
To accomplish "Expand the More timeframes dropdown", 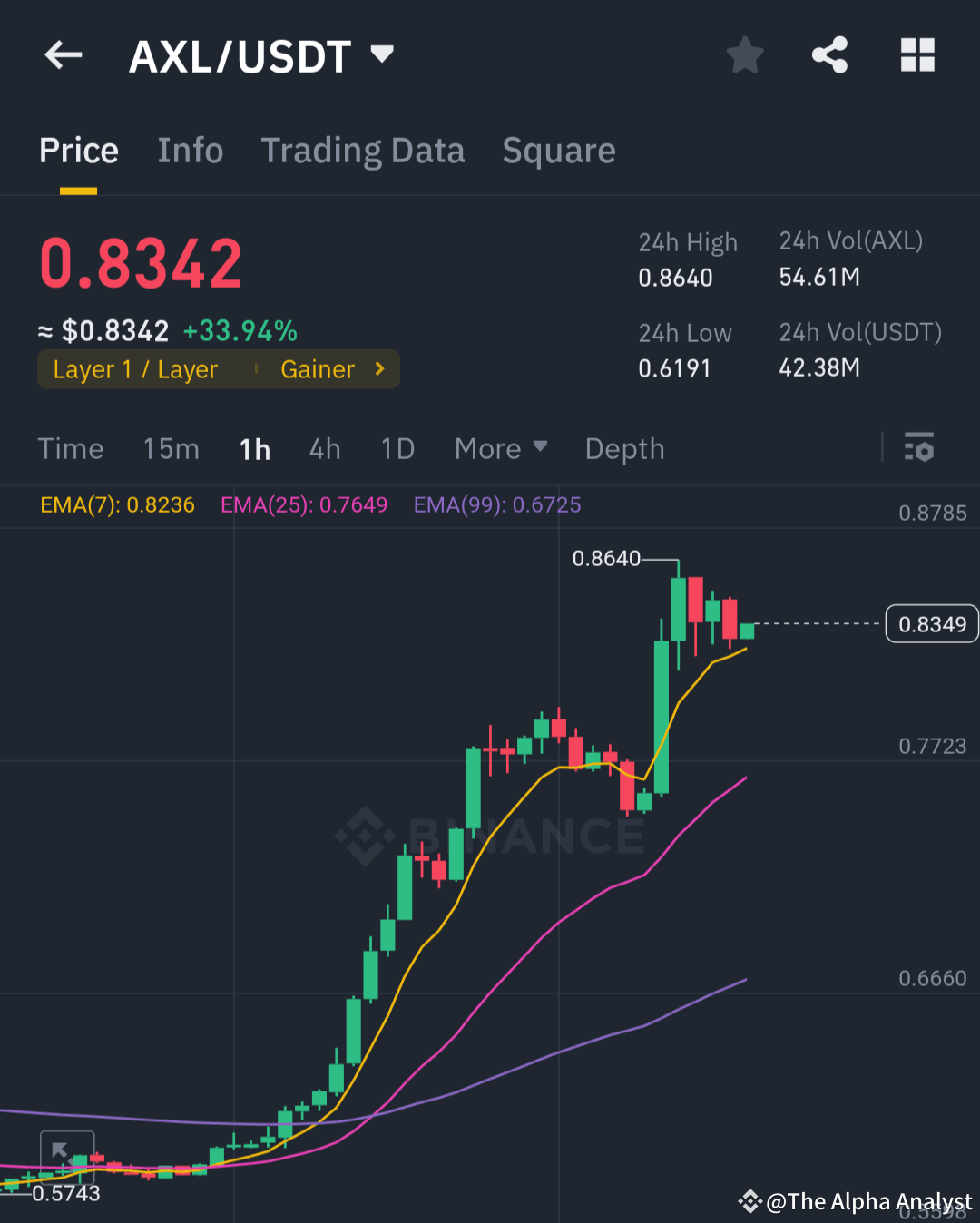I will point(501,448).
